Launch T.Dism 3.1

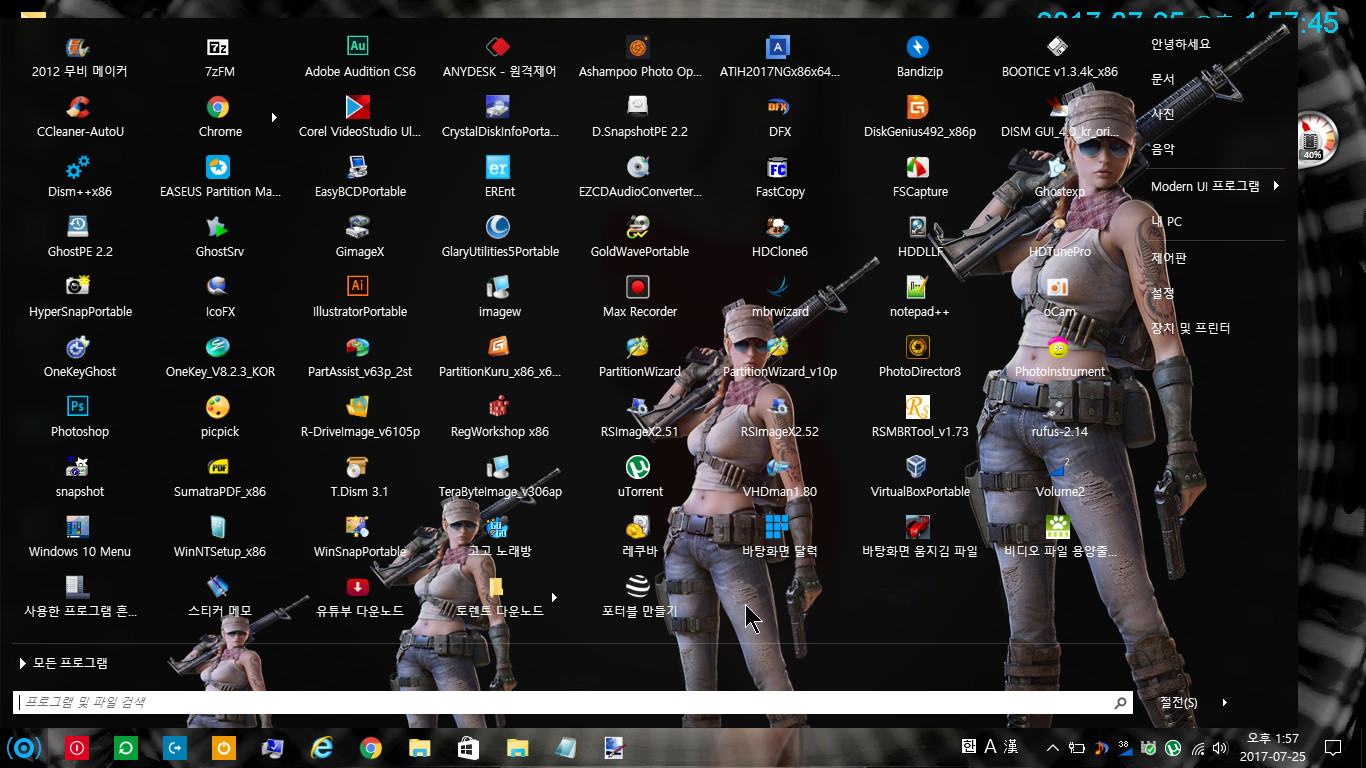click(360, 478)
